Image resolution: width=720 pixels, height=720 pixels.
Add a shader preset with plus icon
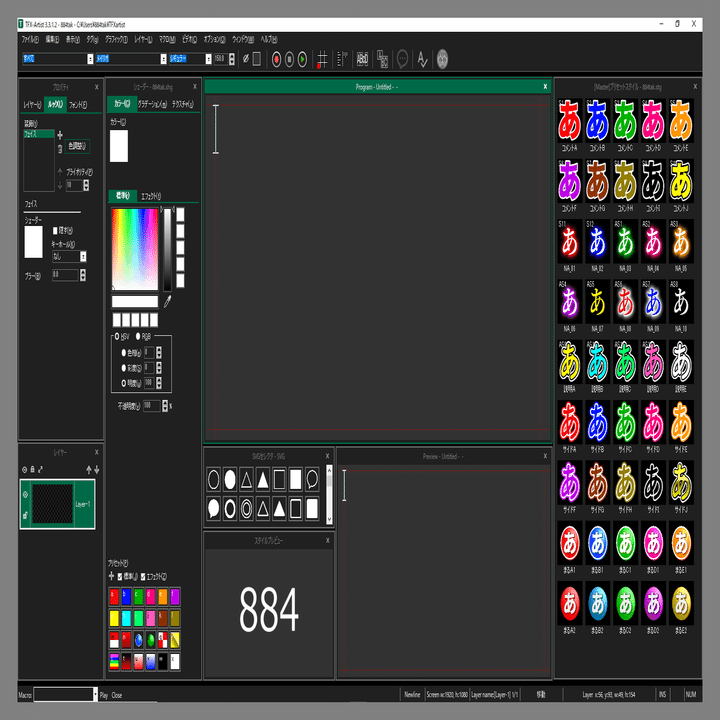click(111, 576)
